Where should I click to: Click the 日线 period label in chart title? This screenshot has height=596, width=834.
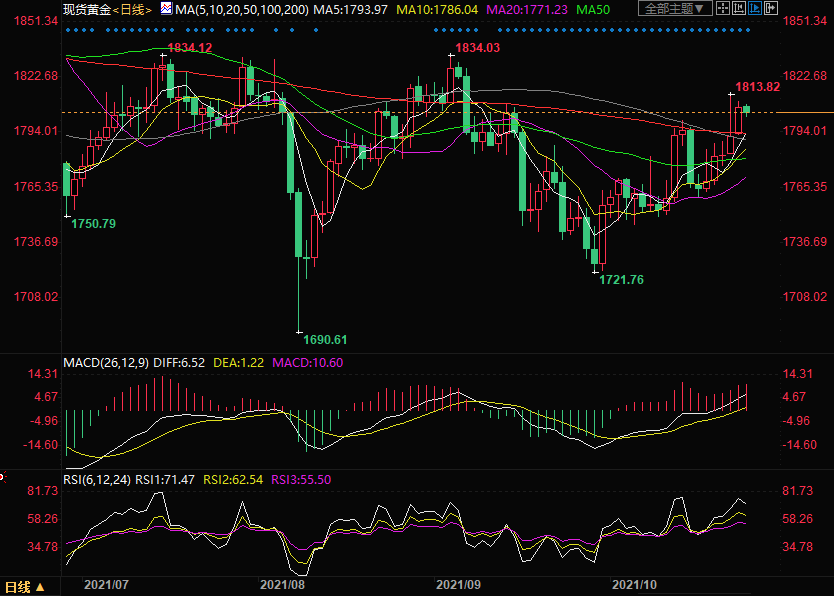[x=133, y=9]
